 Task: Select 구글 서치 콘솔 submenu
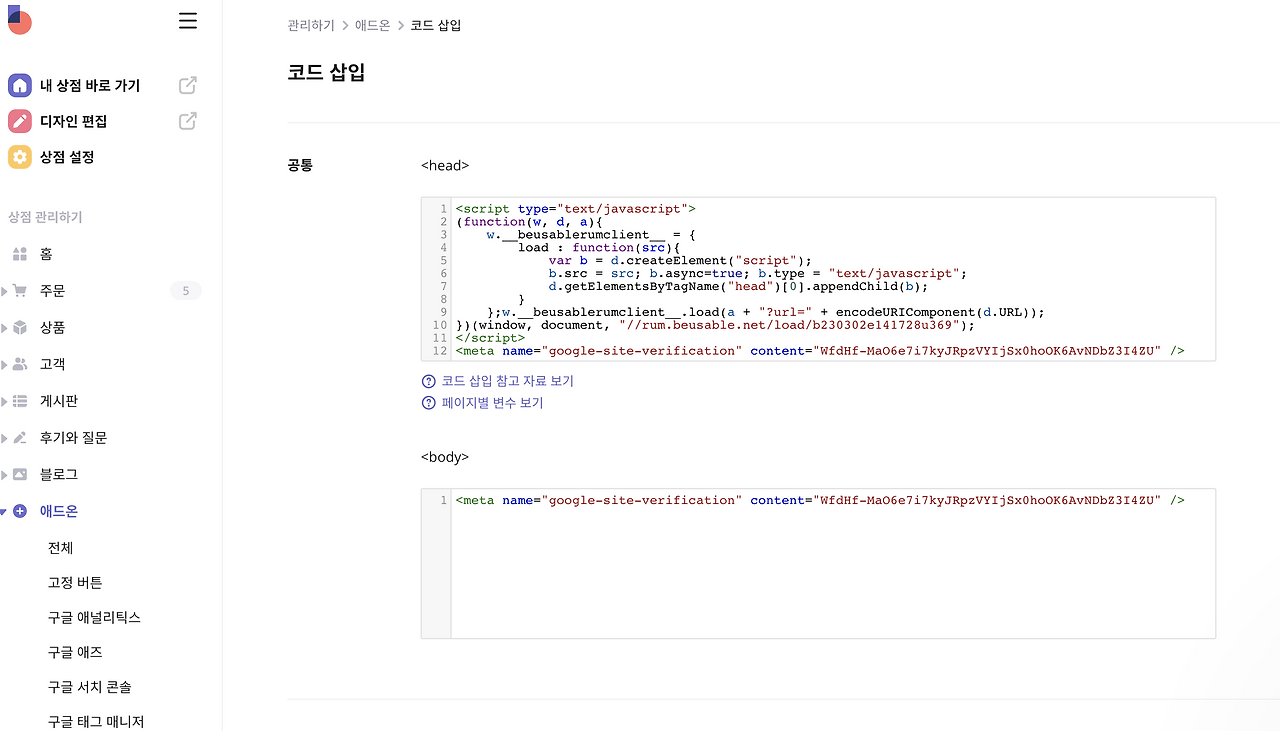click(x=90, y=687)
